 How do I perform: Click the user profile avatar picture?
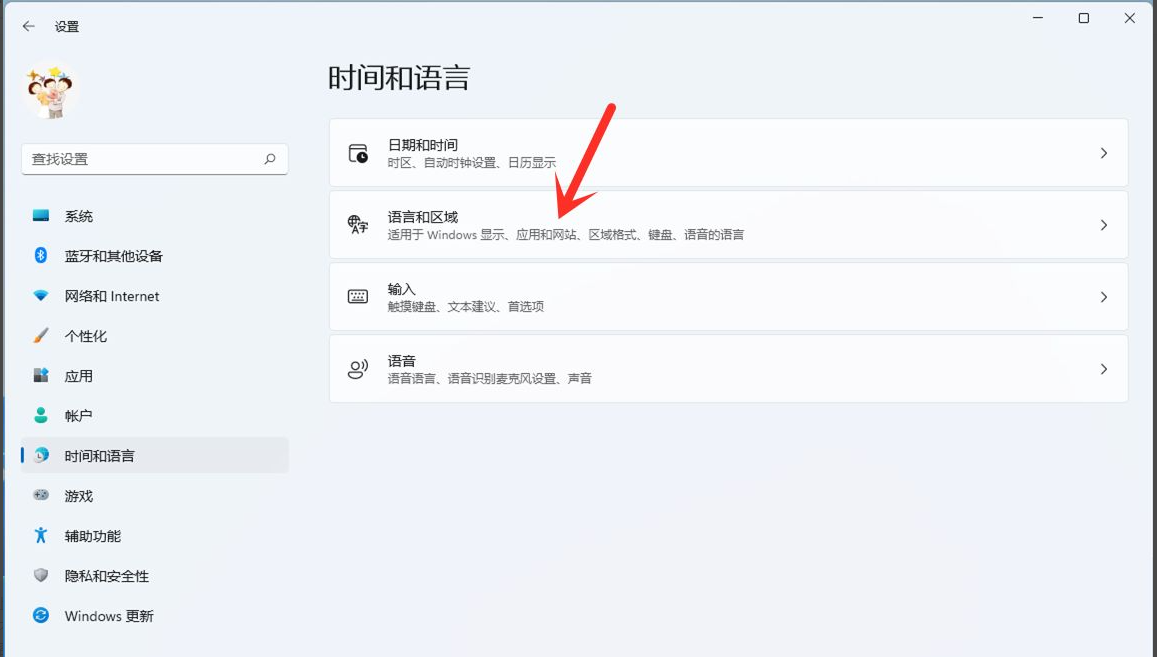click(50, 92)
